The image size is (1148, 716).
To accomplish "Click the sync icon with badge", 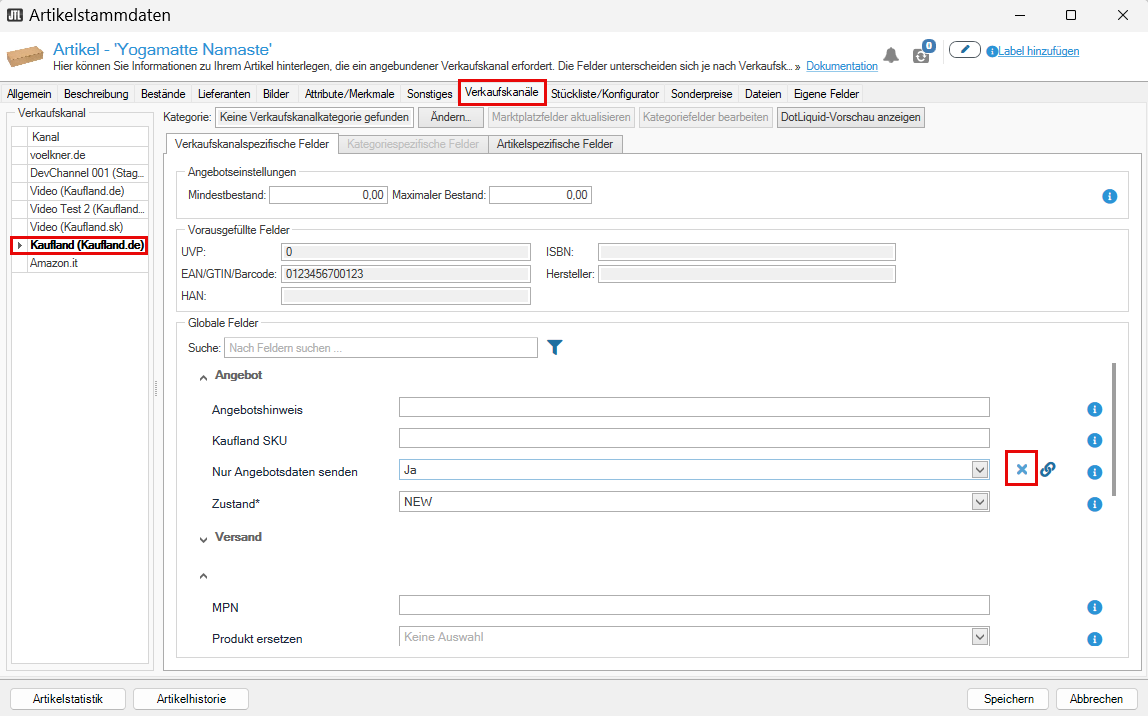I will point(922,55).
